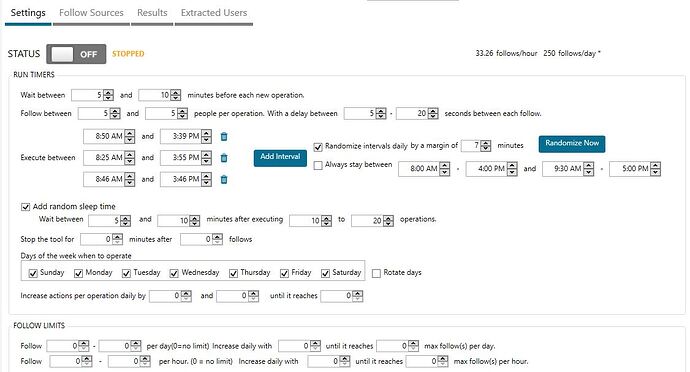Image resolution: width=690 pixels, height=372 pixels.
Task: Switch to Follow Sources tab
Action: [91, 13]
